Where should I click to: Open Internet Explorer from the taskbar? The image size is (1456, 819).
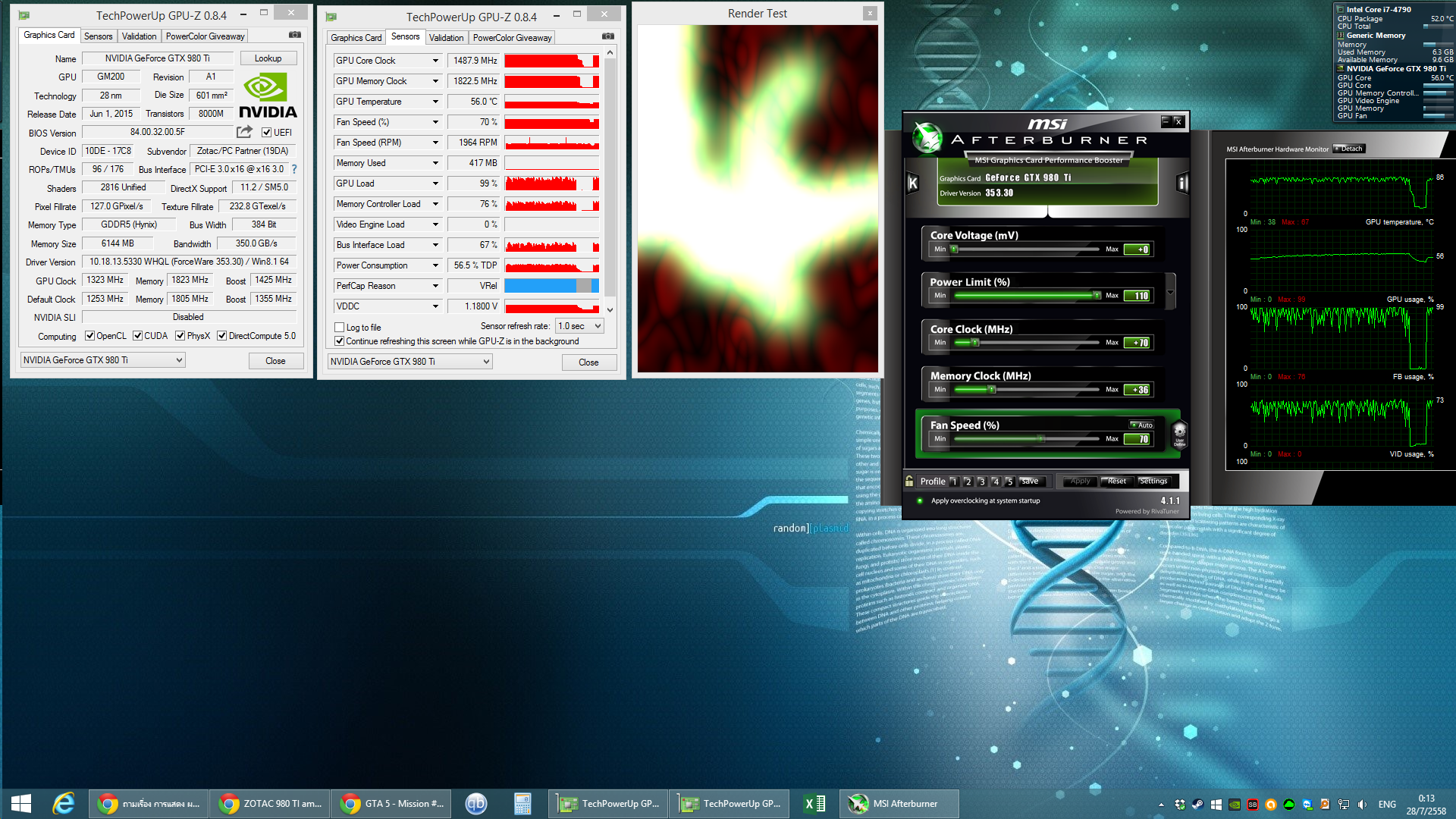coord(64,804)
